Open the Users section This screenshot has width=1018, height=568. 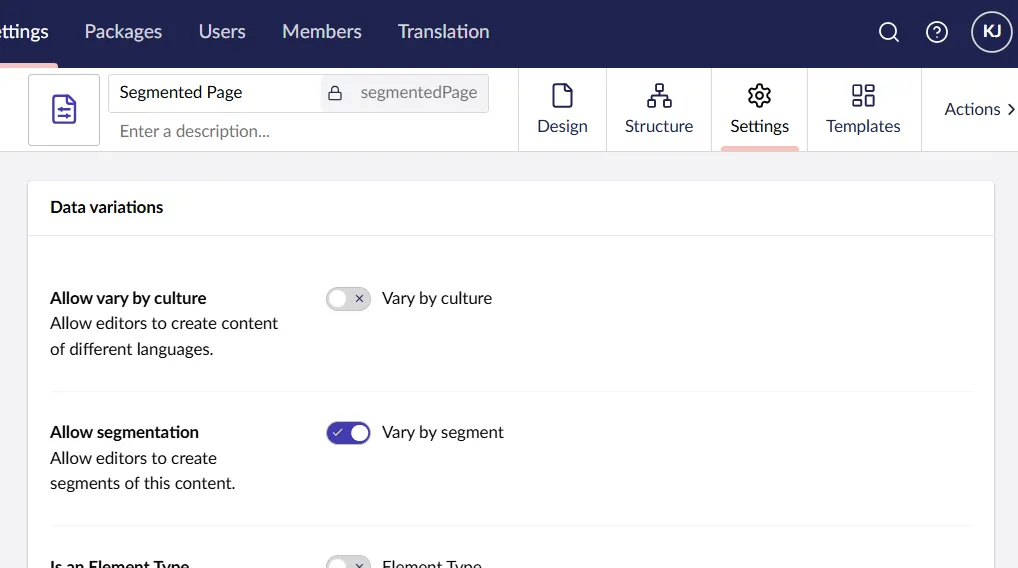pyautogui.click(x=222, y=32)
